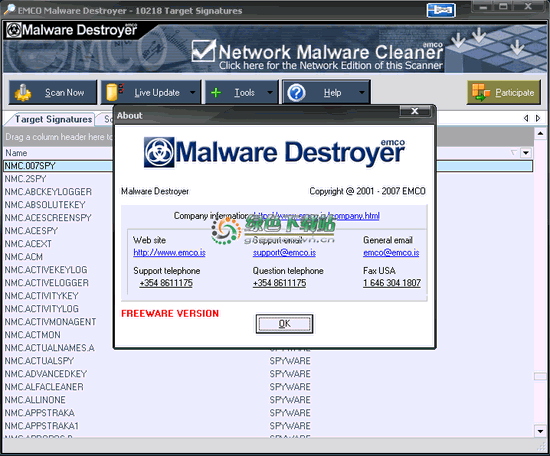The image size is (550, 456).
Task: Select the NMC.ACESCREENSPY entry
Action: [48, 218]
